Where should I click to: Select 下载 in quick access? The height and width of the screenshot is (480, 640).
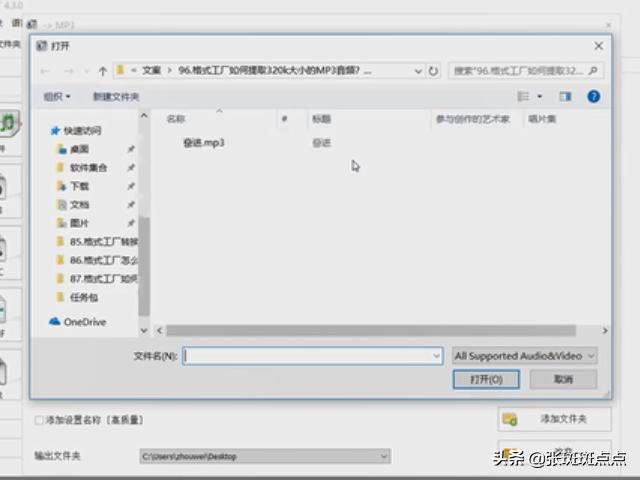click(x=79, y=186)
